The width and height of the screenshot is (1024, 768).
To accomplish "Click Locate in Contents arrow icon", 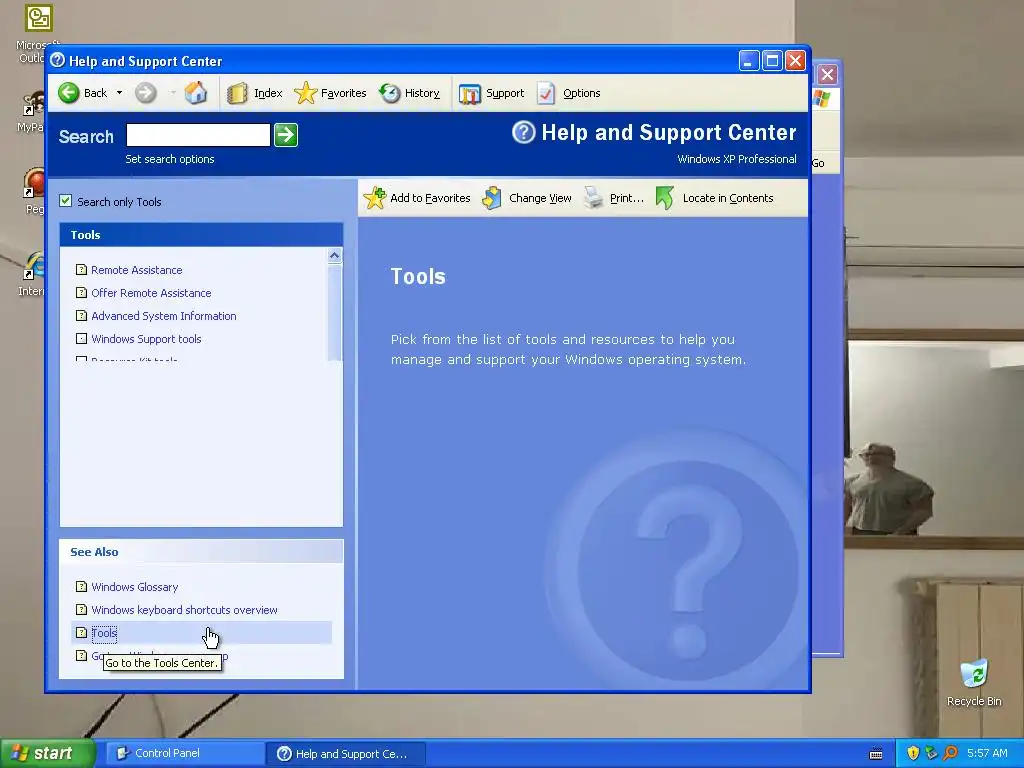I will click(665, 198).
